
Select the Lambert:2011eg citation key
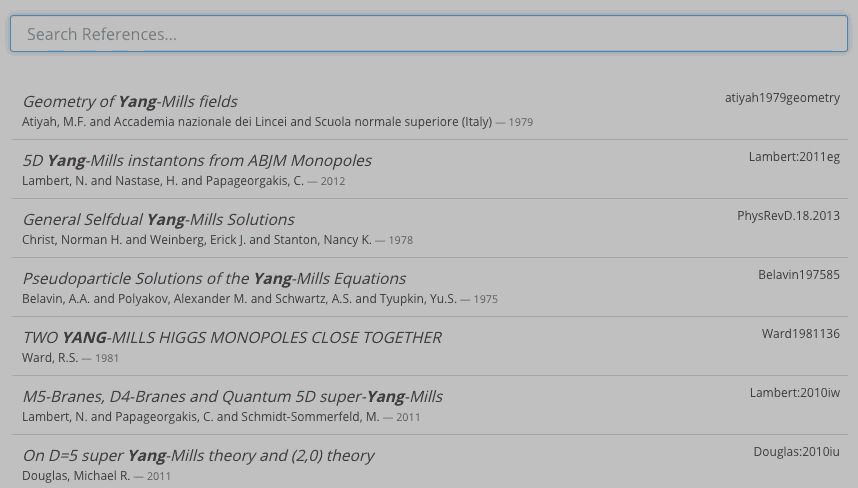coord(794,157)
